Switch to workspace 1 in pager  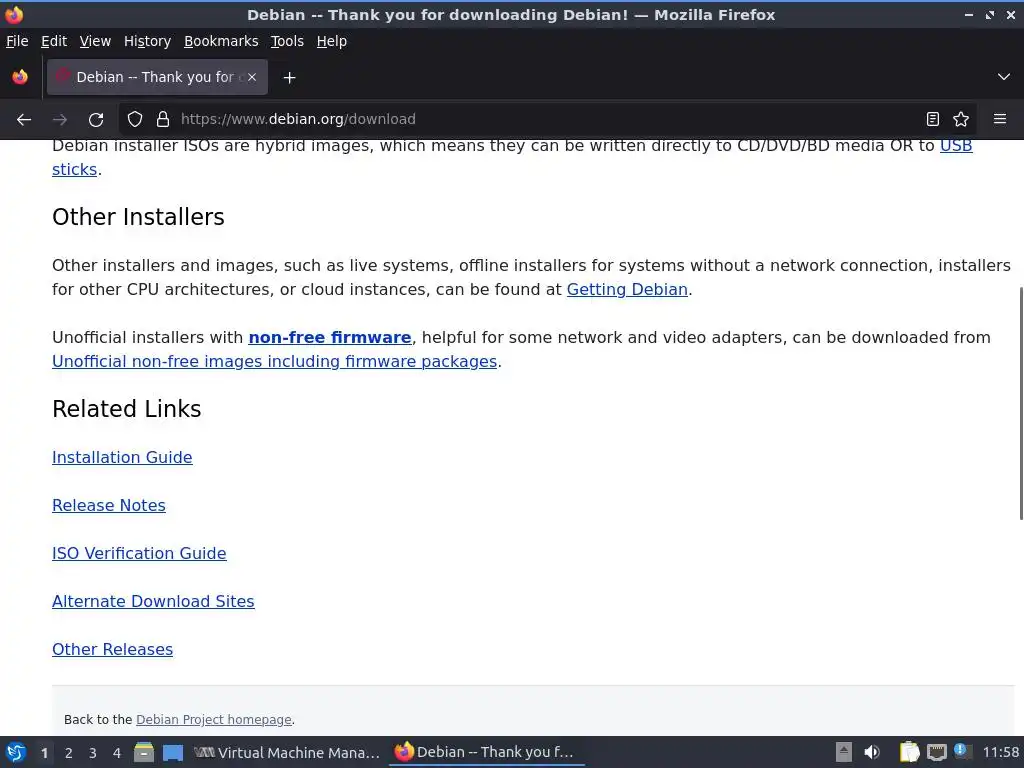click(44, 753)
